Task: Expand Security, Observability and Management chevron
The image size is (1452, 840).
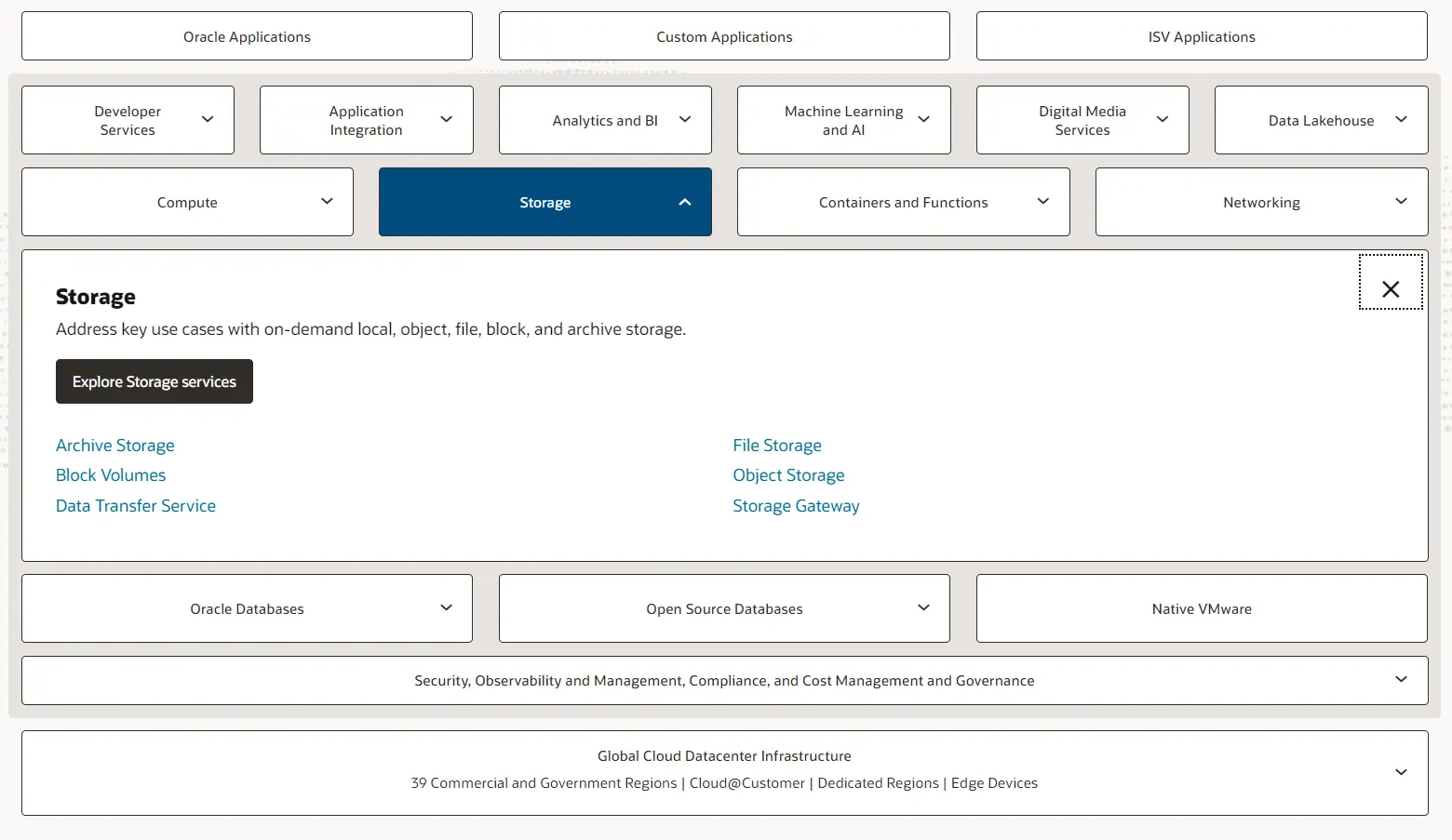Action: [1401, 679]
